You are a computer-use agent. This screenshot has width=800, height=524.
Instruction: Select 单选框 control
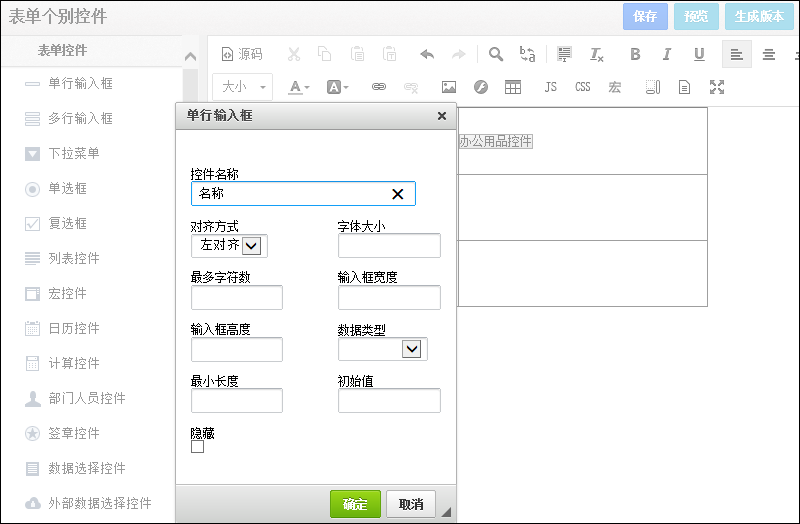pyautogui.click(x=56, y=188)
